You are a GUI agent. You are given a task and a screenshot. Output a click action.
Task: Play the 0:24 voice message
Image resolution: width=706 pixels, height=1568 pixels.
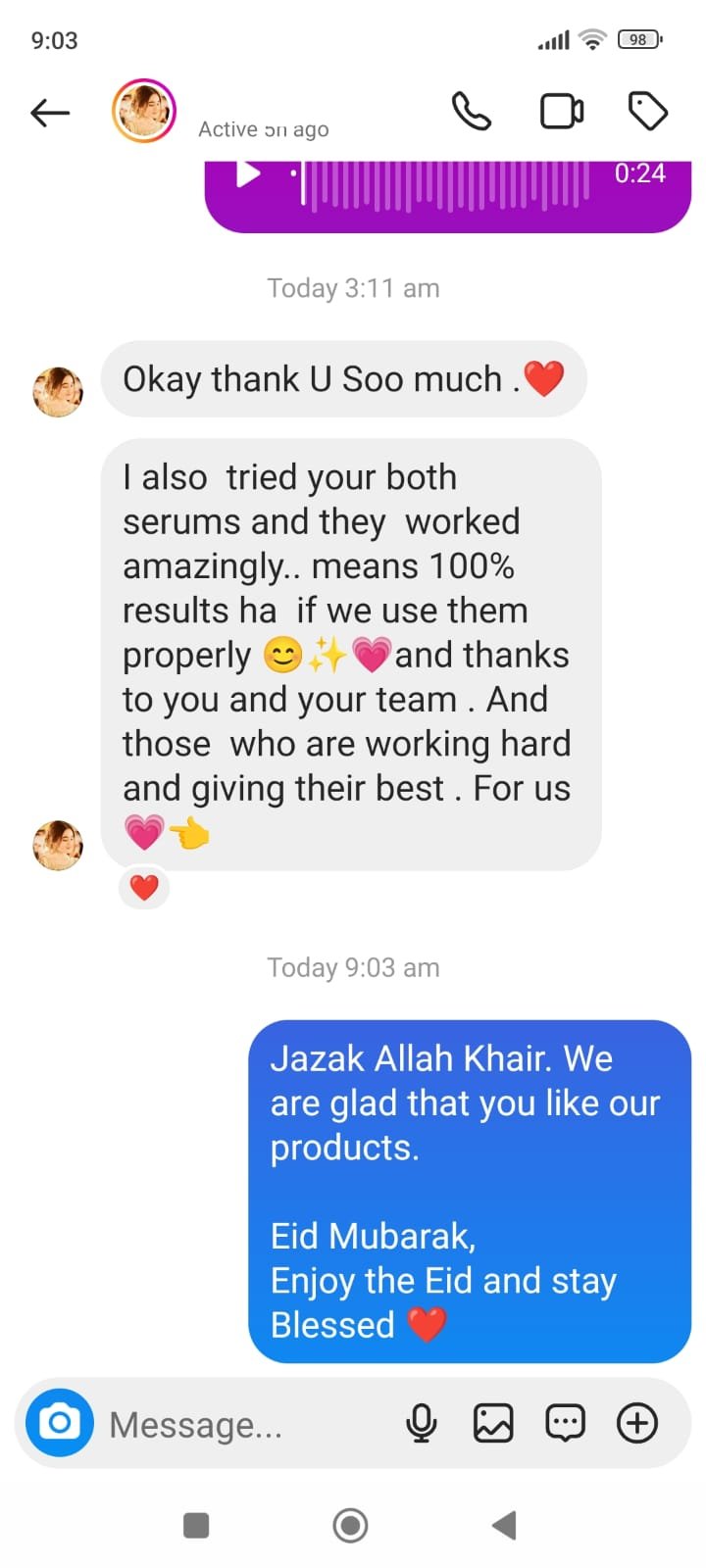(x=249, y=174)
